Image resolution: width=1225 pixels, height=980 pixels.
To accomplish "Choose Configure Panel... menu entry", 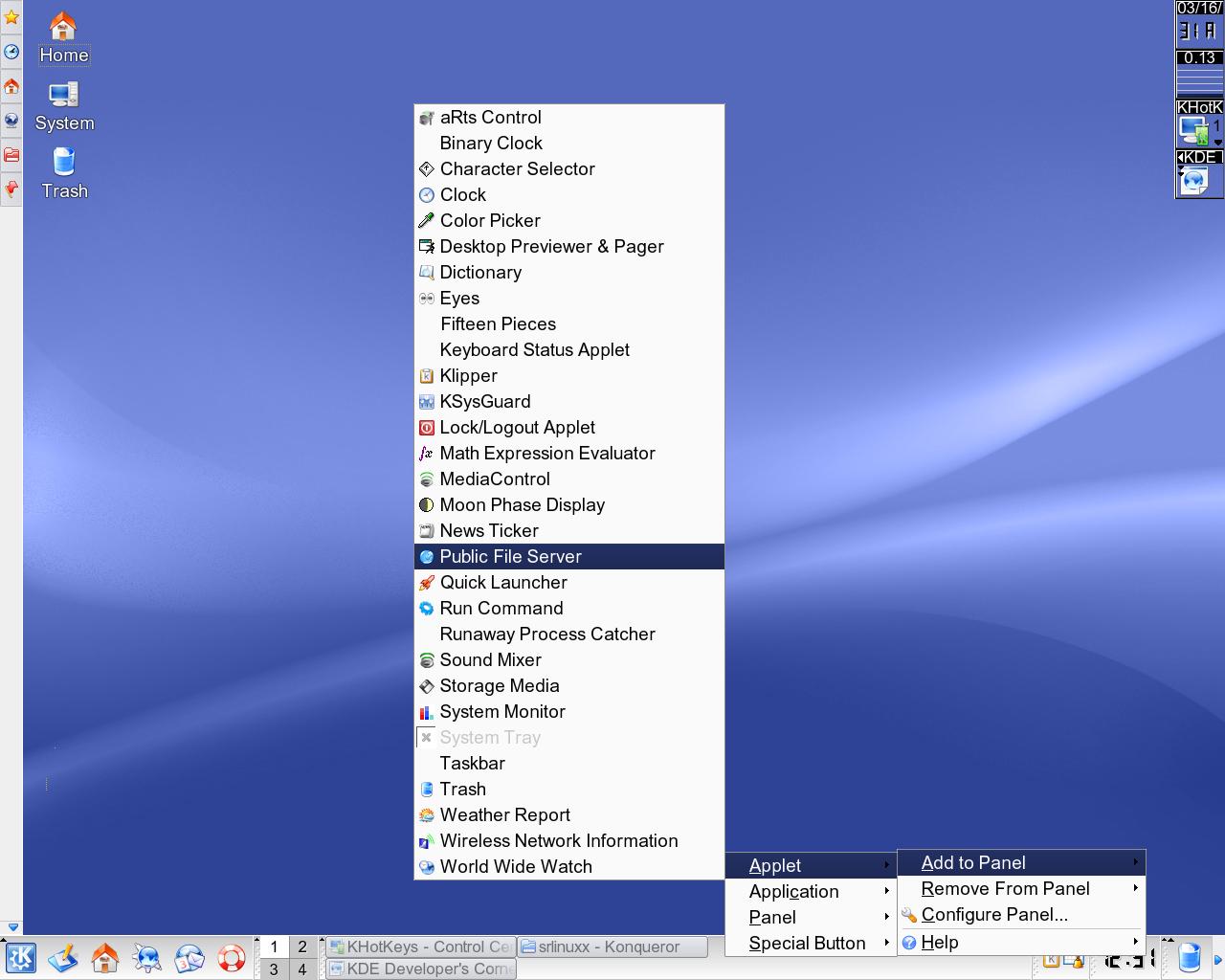I will point(1021,914).
